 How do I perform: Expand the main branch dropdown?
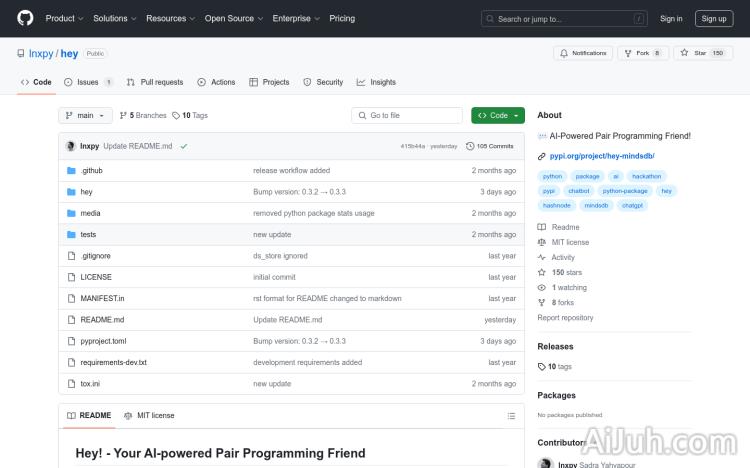click(x=85, y=115)
